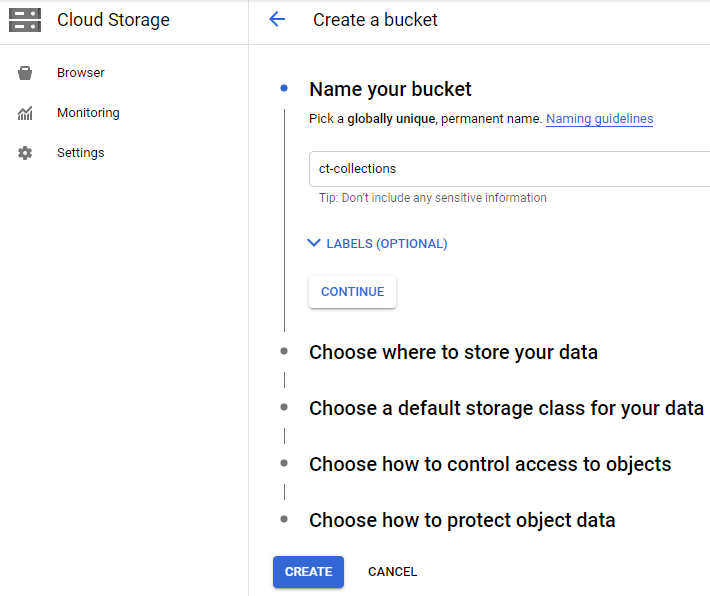Viewport: 710px width, 596px height.
Task: Expand Choose a default storage class step
Action: pos(506,408)
